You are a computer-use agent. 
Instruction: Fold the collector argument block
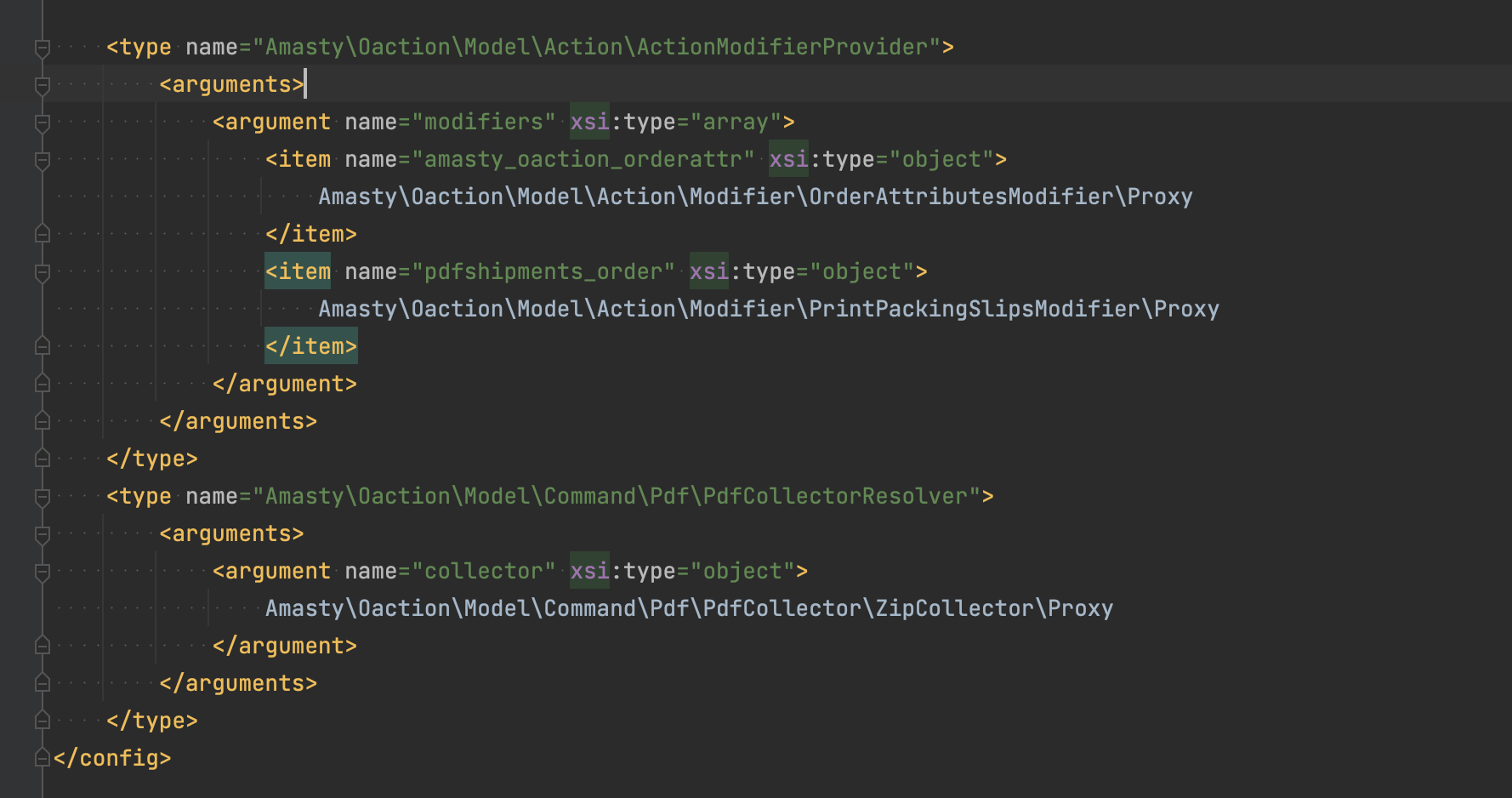40,571
